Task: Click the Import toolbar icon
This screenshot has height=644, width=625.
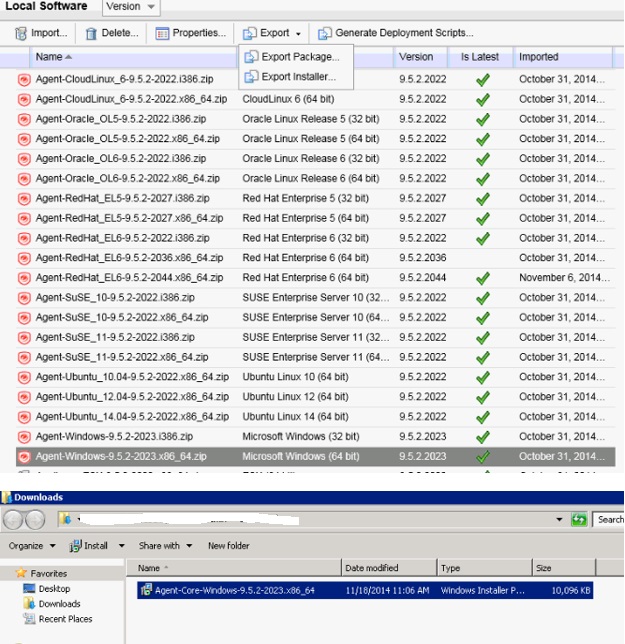Action: (x=21, y=33)
